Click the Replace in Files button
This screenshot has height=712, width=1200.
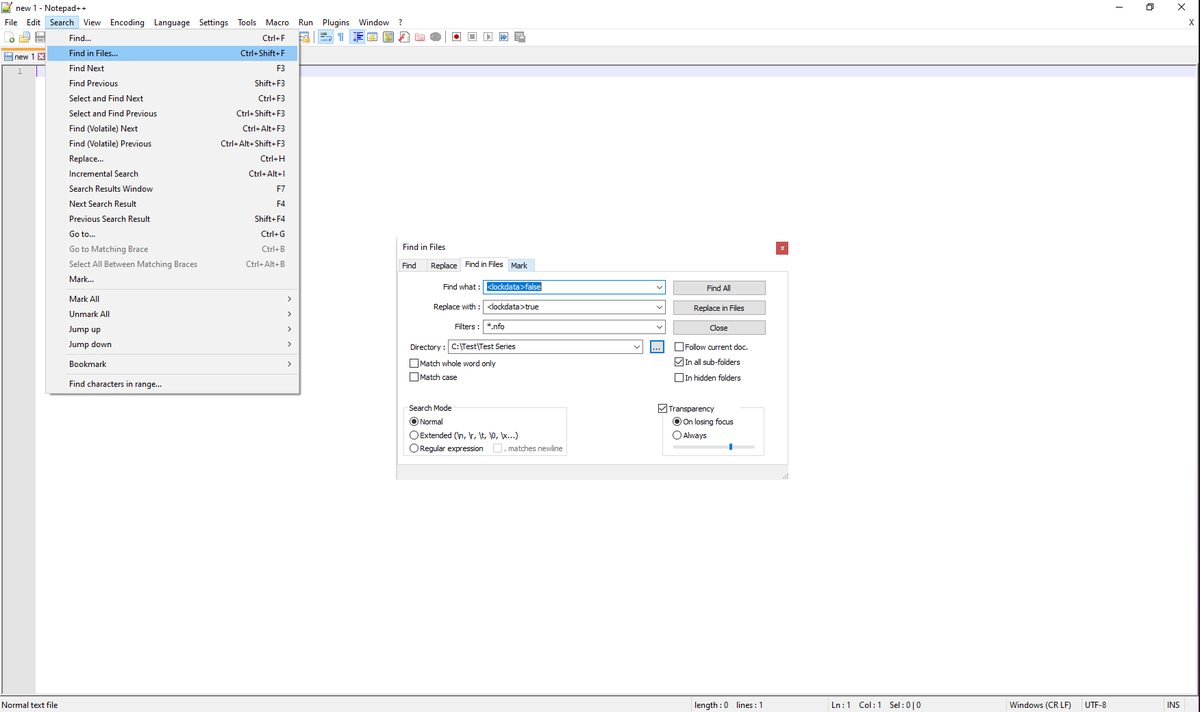click(719, 308)
